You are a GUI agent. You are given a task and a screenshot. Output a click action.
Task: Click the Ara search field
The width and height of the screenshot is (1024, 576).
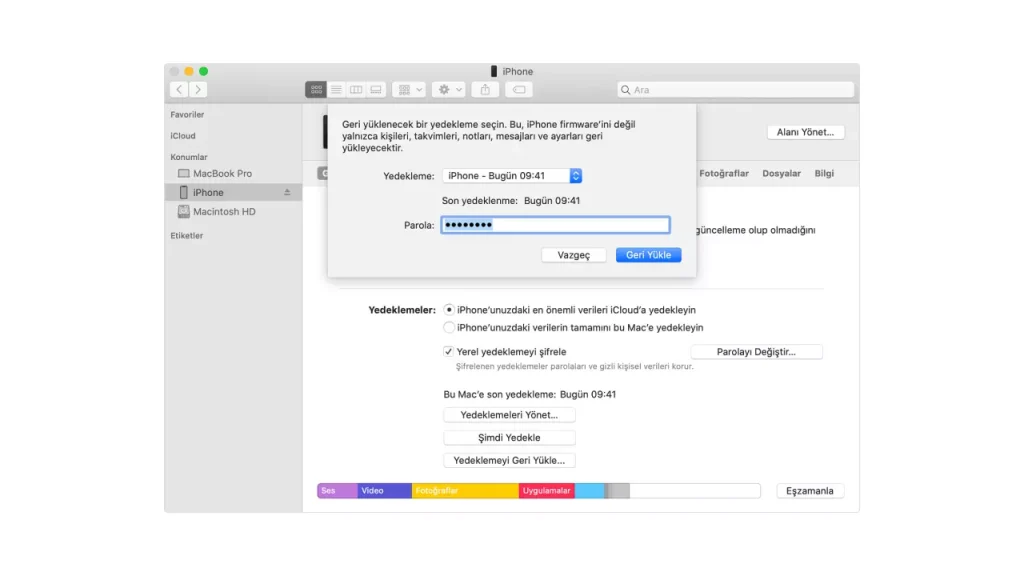pyautogui.click(x=735, y=89)
